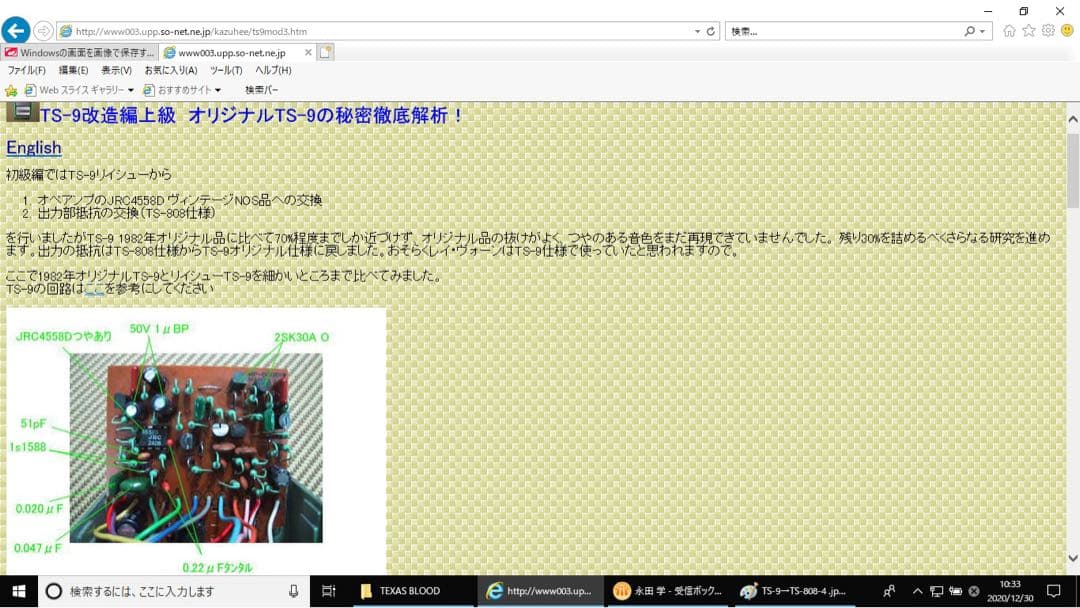Open the ツール(T) menu

tap(225, 70)
